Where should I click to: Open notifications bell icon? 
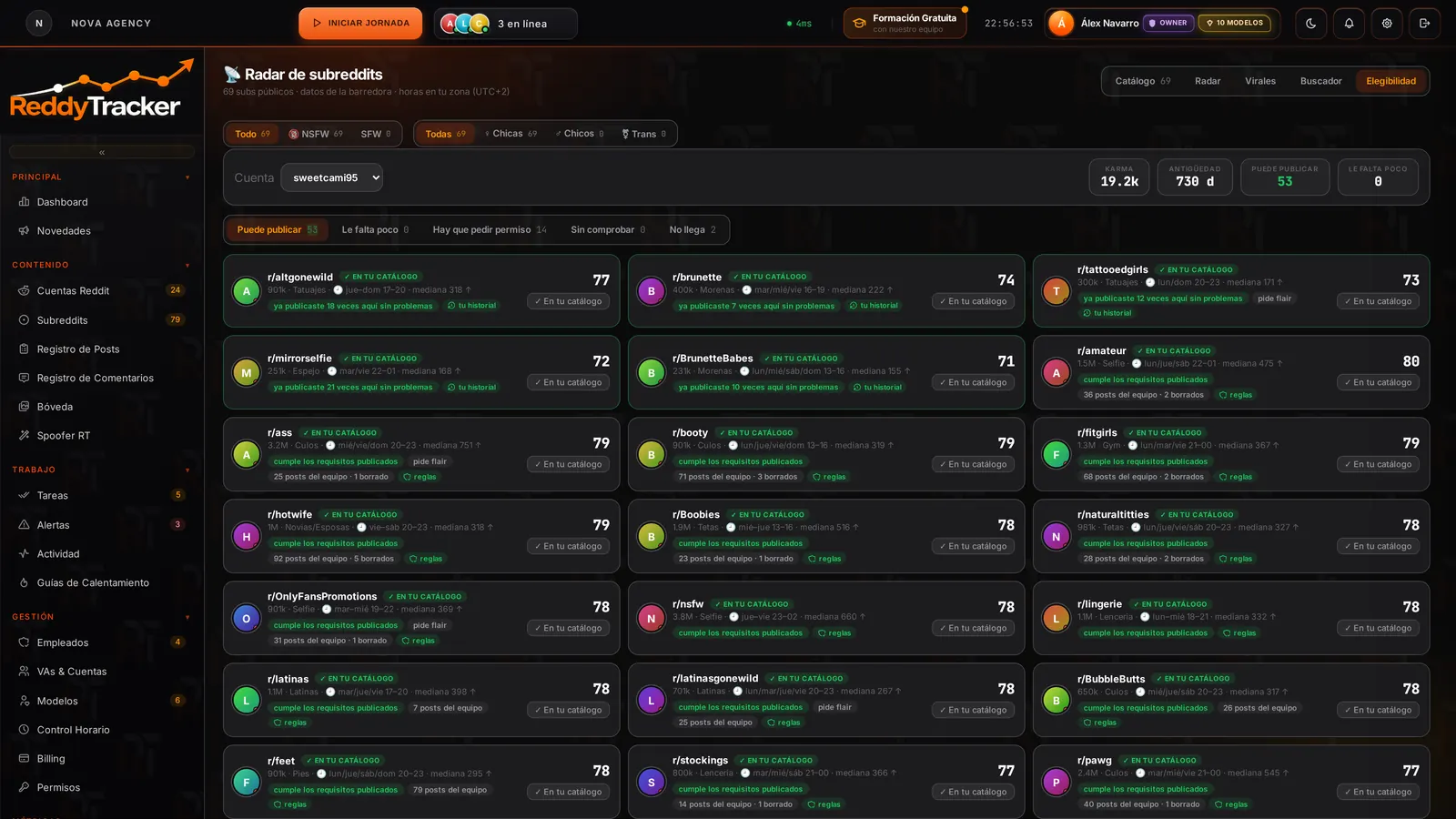(x=1349, y=24)
